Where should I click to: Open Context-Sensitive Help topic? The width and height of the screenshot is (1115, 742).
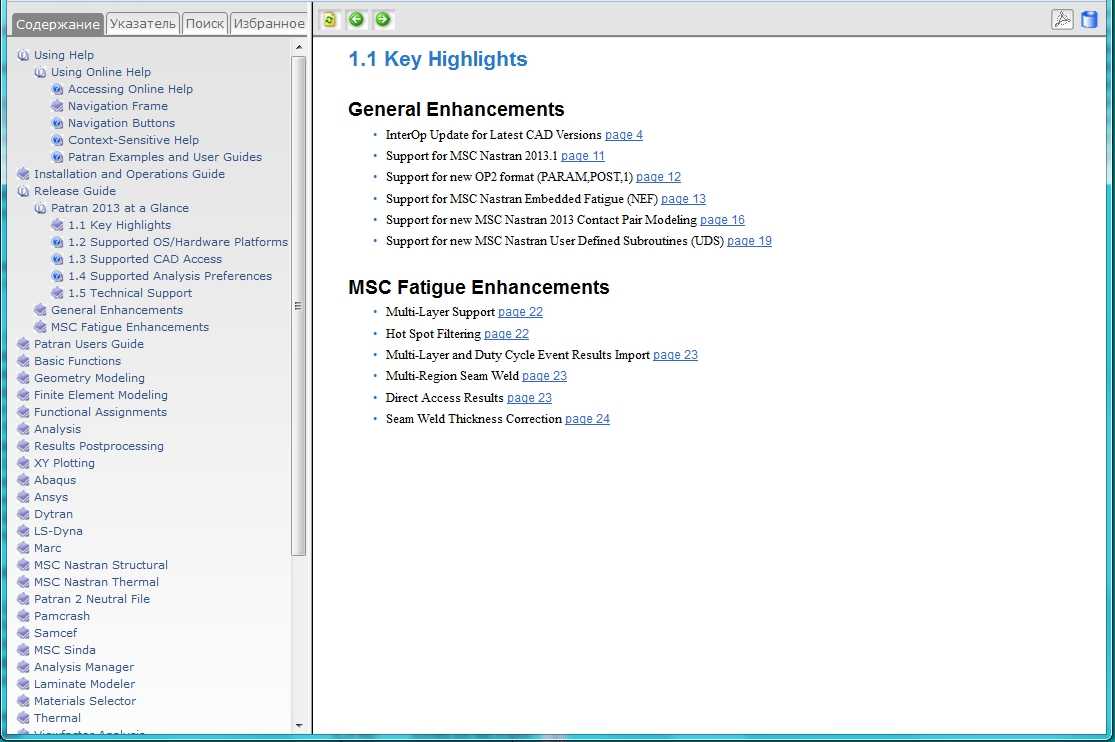pos(134,140)
